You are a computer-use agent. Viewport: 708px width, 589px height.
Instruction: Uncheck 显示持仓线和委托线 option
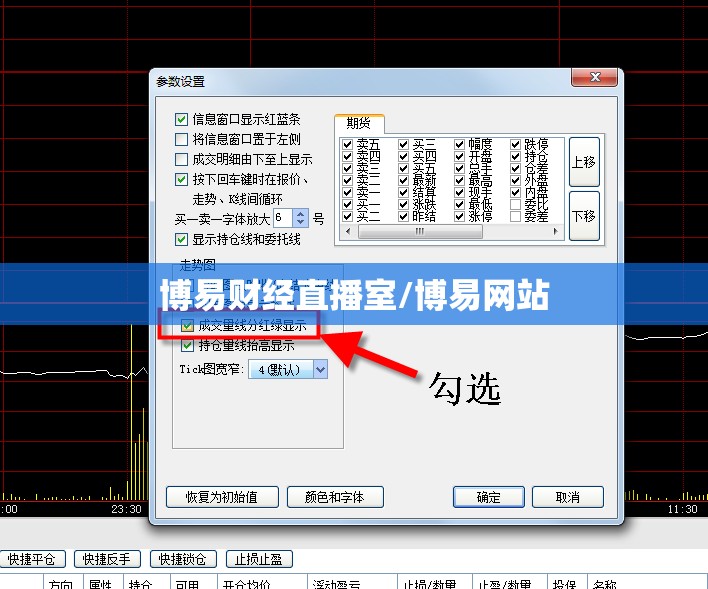click(181, 239)
